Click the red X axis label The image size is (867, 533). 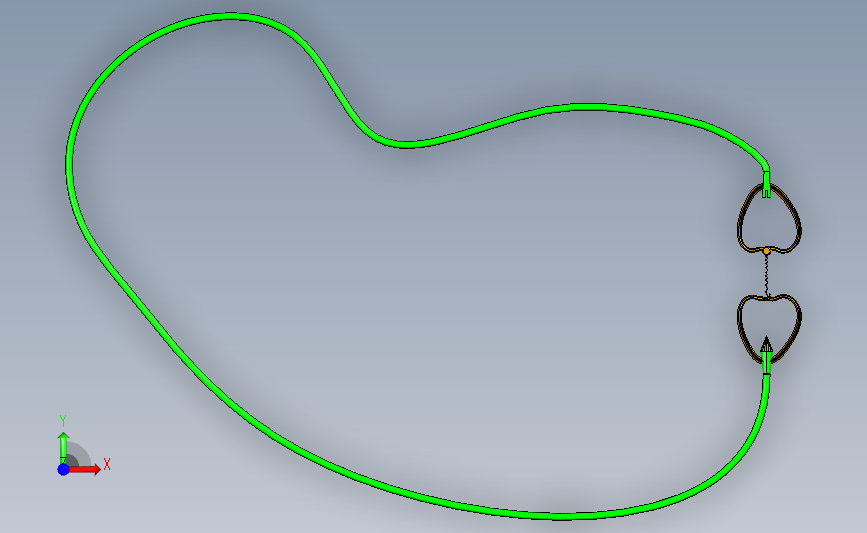(107, 464)
